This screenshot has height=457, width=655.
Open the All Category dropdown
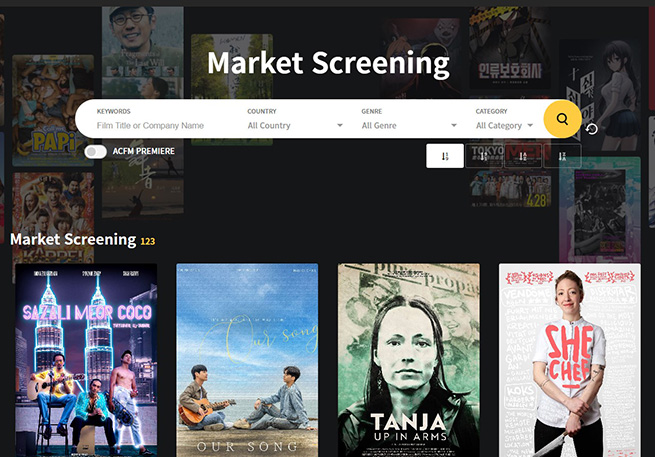pyautogui.click(x=505, y=125)
